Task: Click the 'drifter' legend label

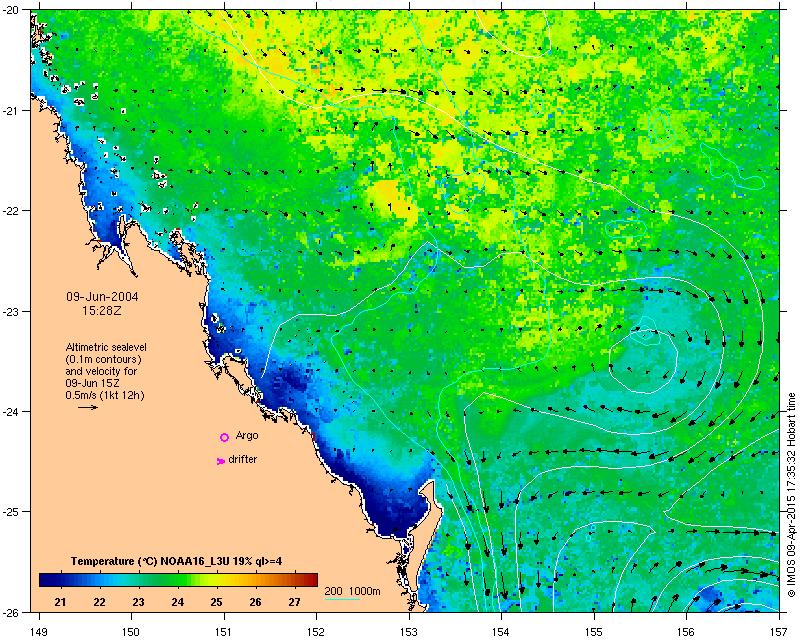Action: pyautogui.click(x=243, y=459)
